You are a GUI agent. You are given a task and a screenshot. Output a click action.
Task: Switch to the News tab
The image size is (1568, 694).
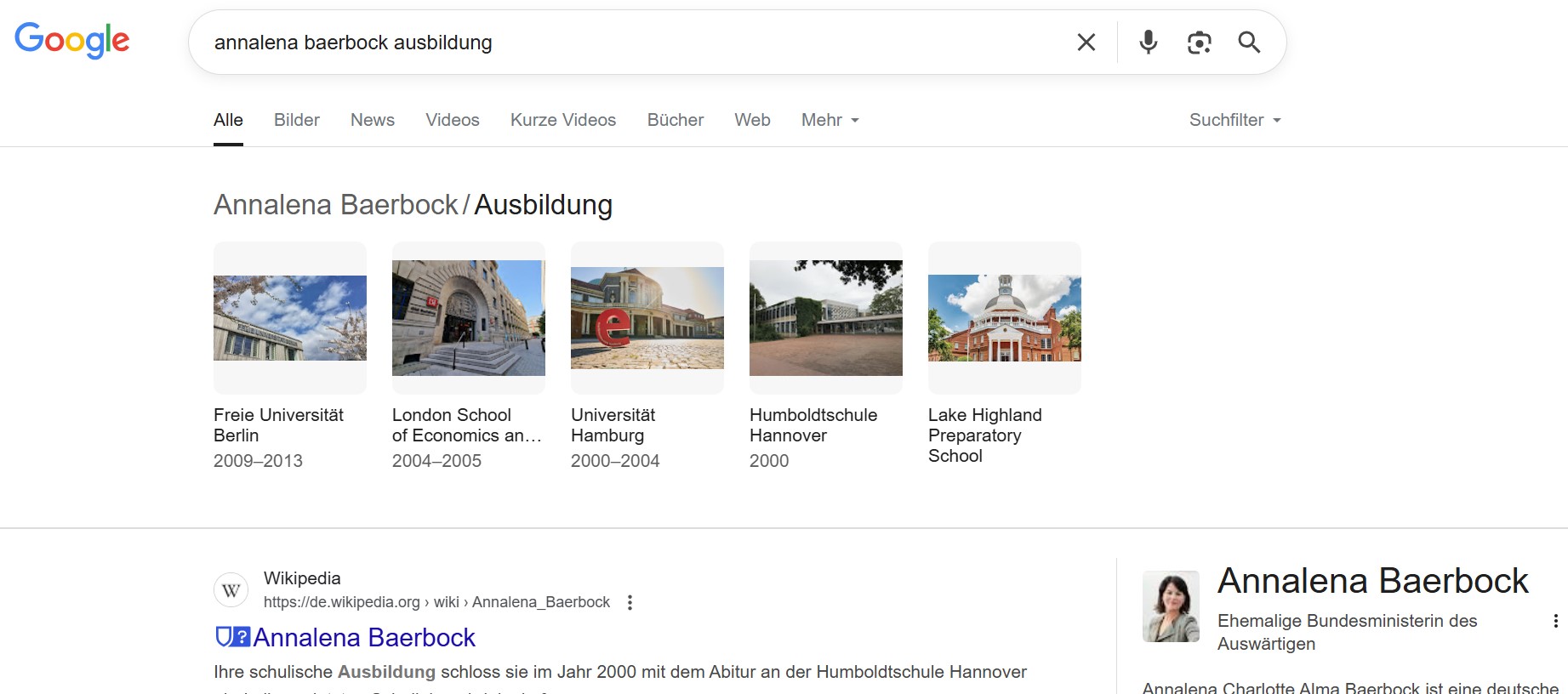point(373,120)
